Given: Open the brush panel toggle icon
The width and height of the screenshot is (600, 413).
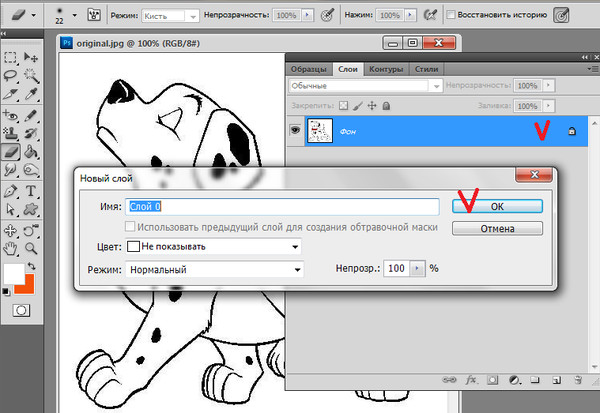Looking at the screenshot, I should coord(94,15).
